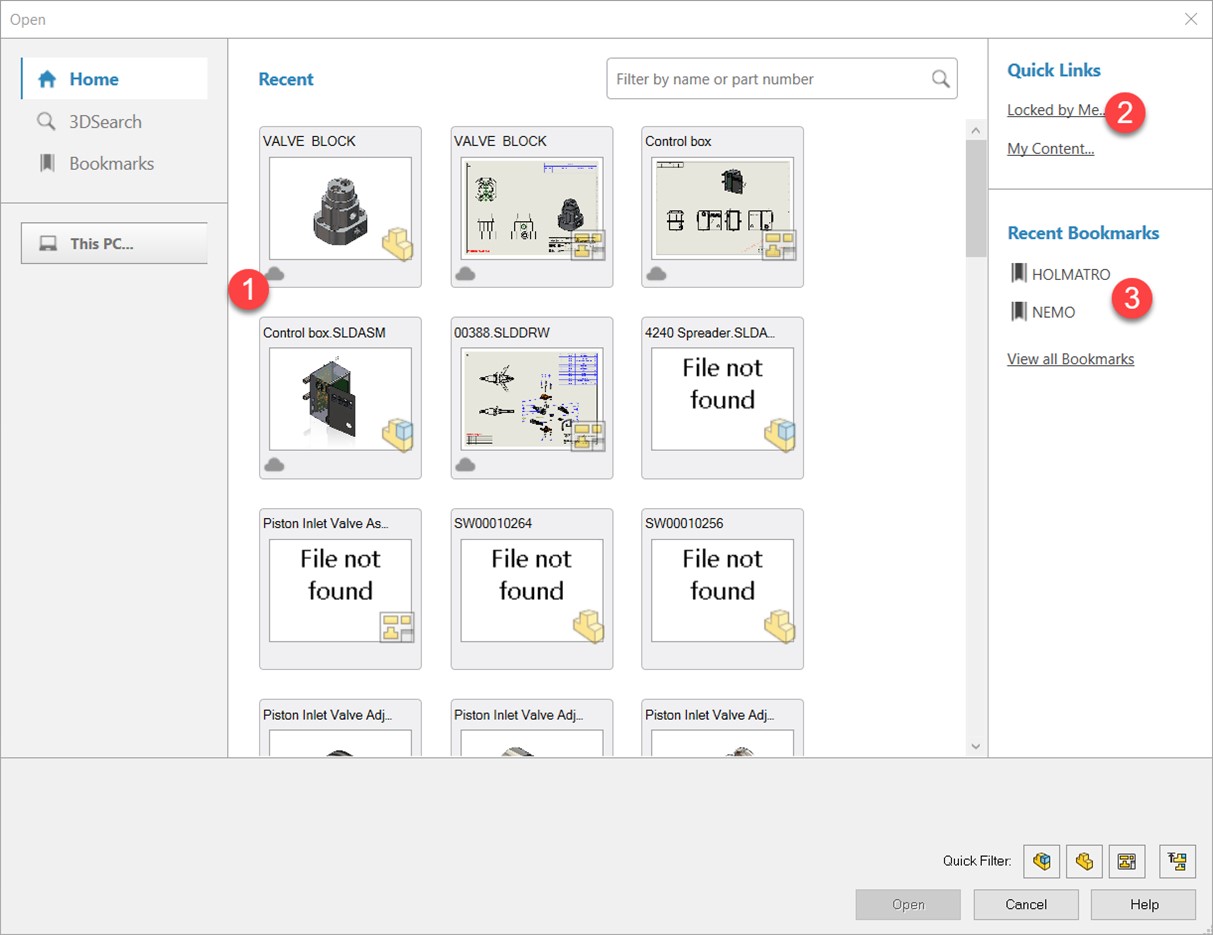Click the cloud icon under Control box.SLDASM
The image size is (1213, 935).
[x=274, y=465]
